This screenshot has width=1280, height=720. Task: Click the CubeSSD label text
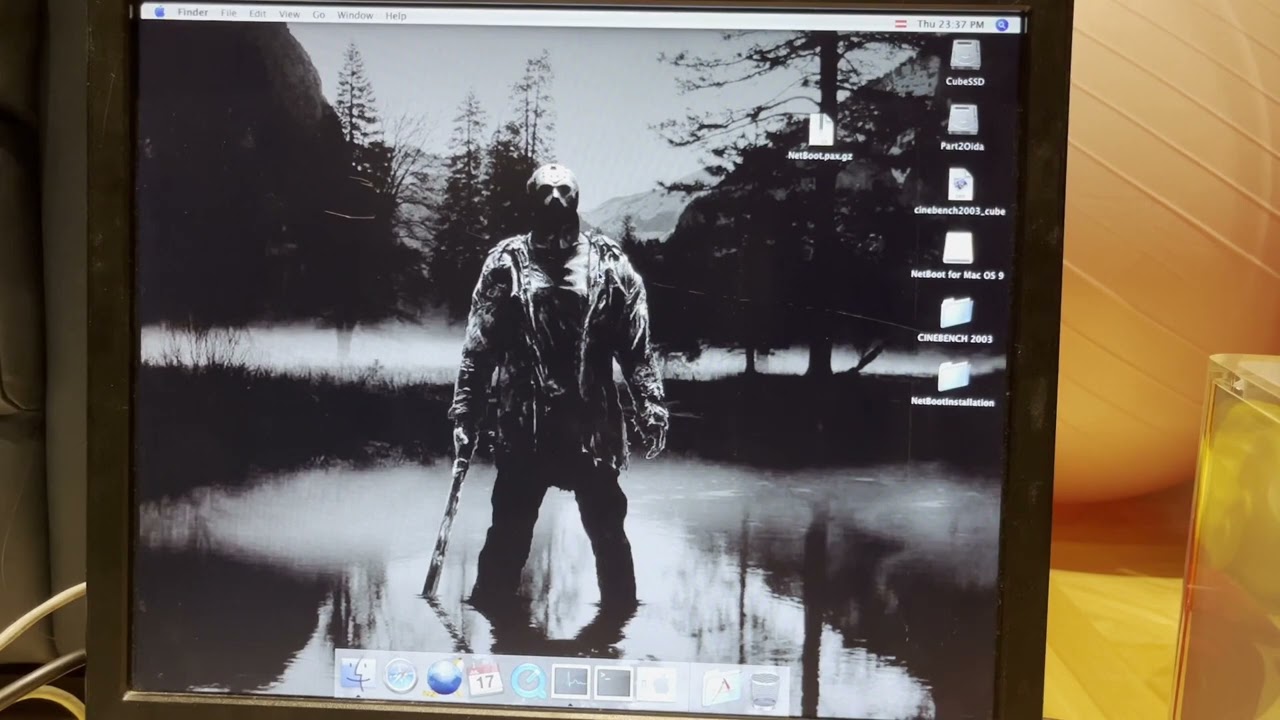point(965,82)
